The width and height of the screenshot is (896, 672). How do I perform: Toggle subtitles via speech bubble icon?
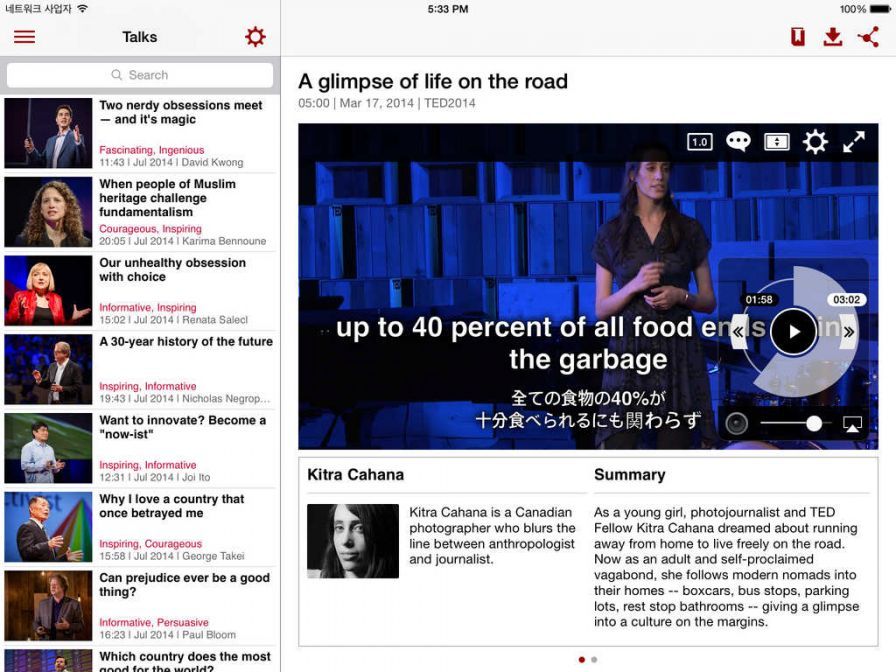pyautogui.click(x=737, y=141)
